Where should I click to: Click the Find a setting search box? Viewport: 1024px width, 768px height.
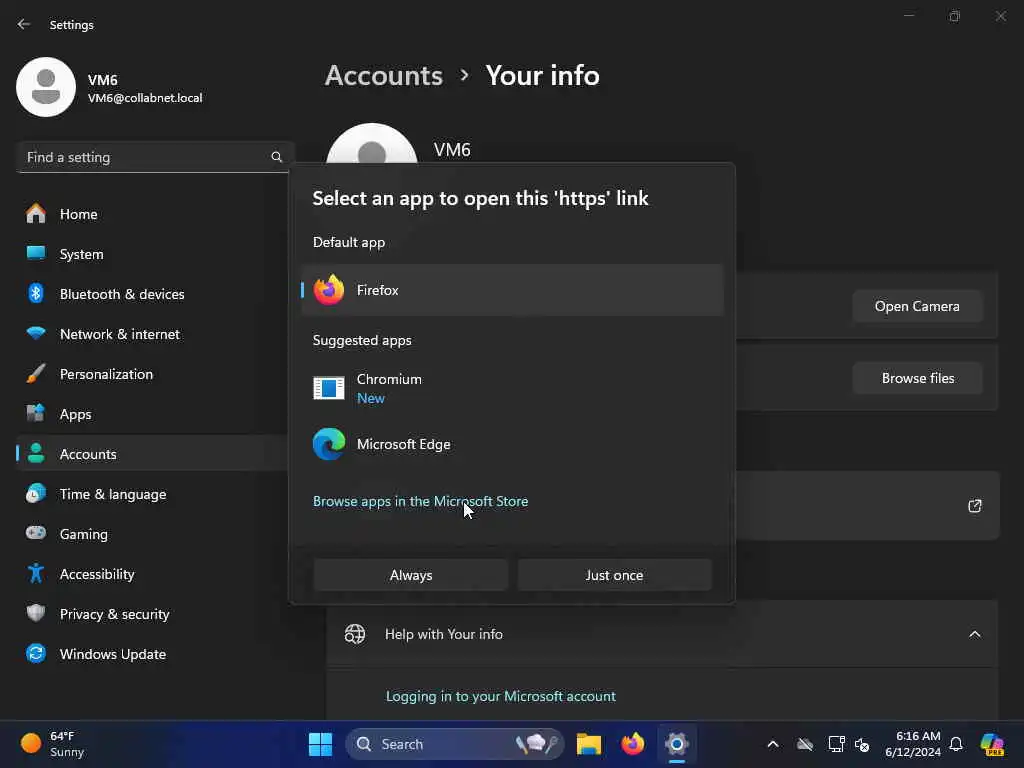pos(154,157)
